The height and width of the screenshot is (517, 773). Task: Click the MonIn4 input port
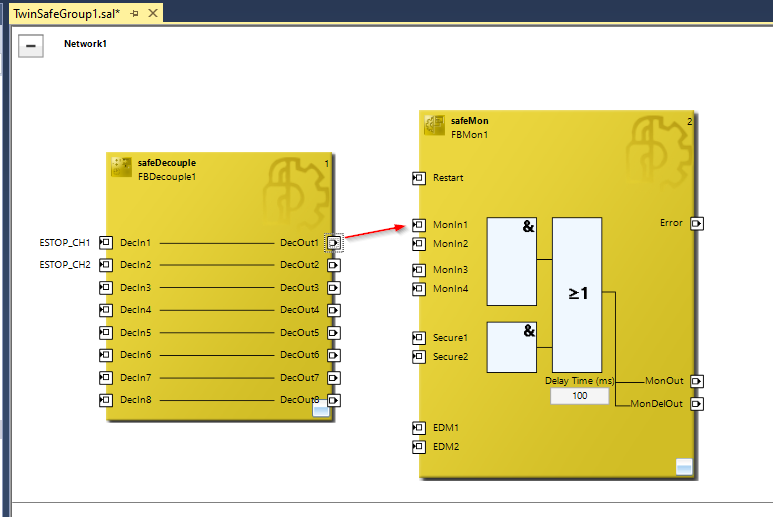(x=419, y=289)
